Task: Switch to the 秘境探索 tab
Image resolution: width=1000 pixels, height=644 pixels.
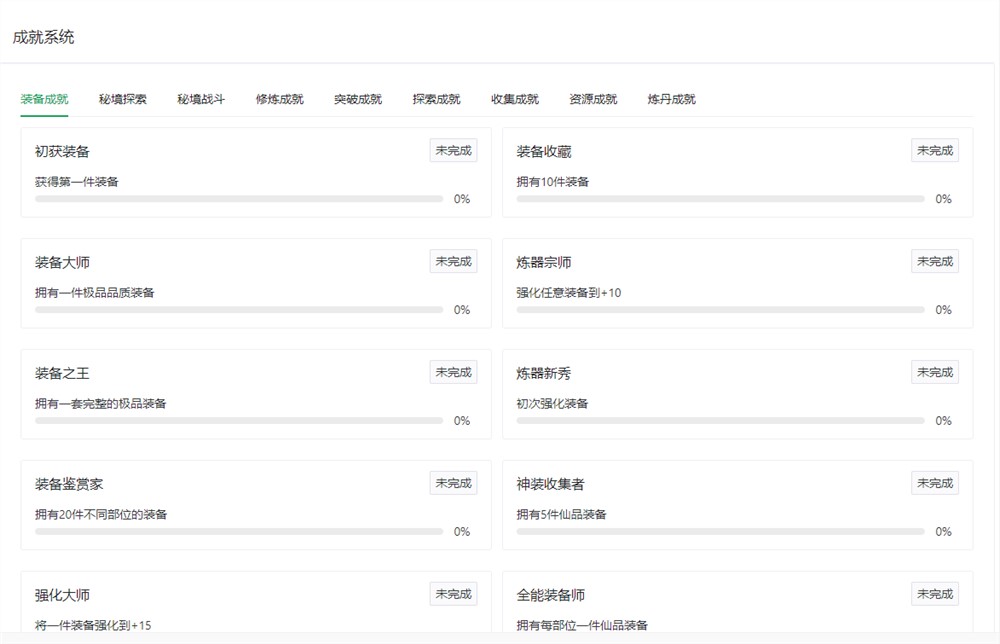Action: (122, 99)
